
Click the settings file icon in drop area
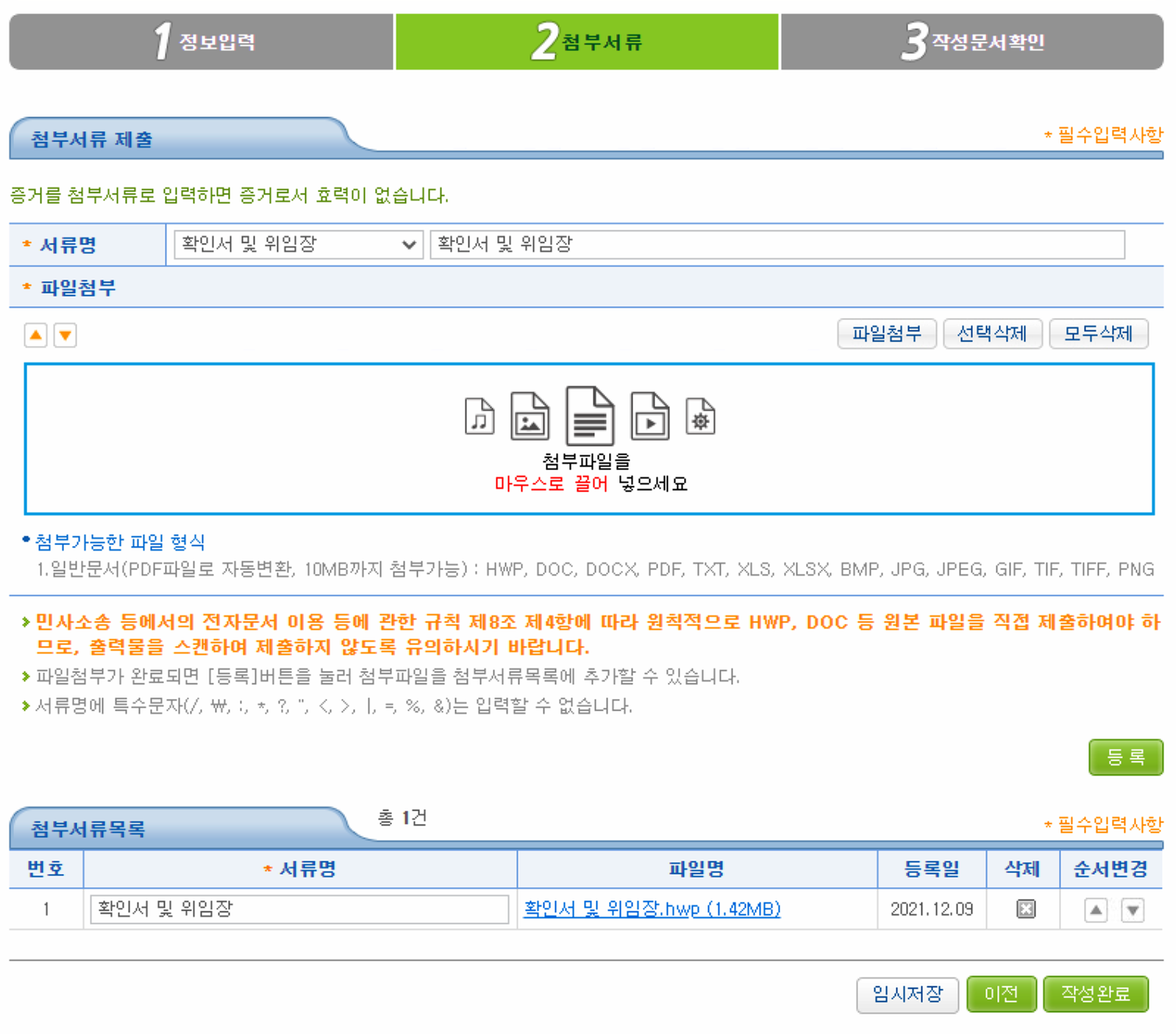tap(700, 415)
